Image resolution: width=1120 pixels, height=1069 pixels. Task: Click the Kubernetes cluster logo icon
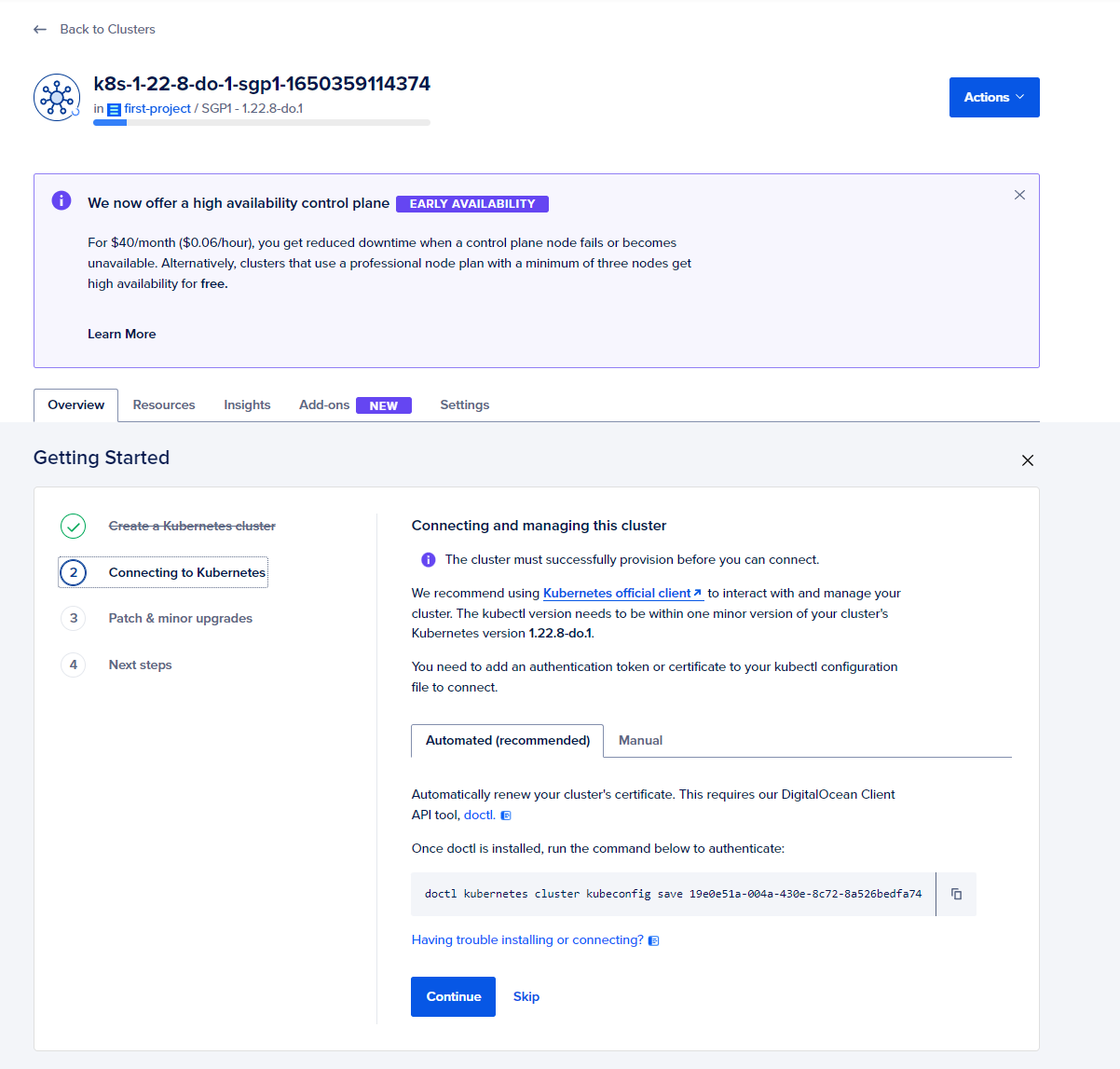coord(57,97)
